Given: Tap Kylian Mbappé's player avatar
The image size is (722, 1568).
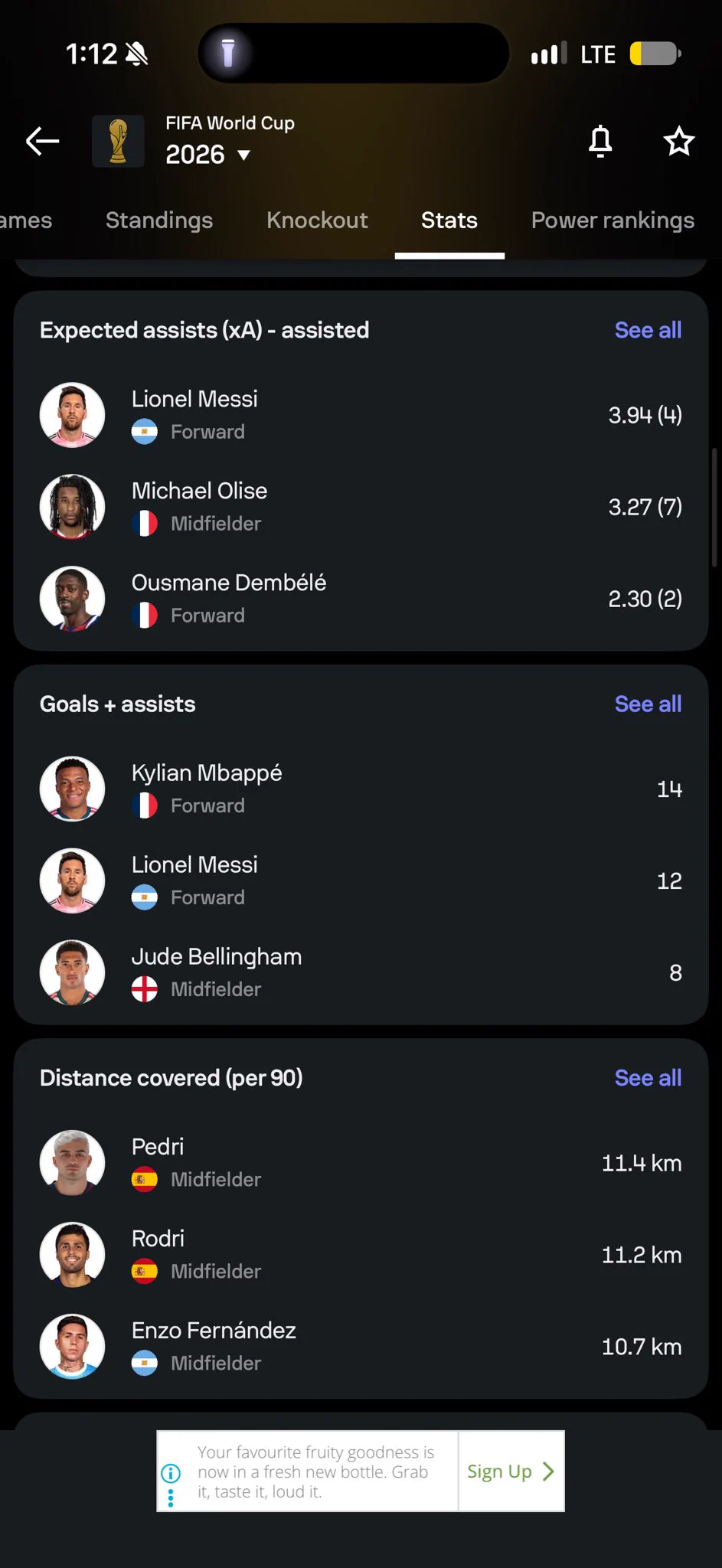Looking at the screenshot, I should pyautogui.click(x=72, y=789).
